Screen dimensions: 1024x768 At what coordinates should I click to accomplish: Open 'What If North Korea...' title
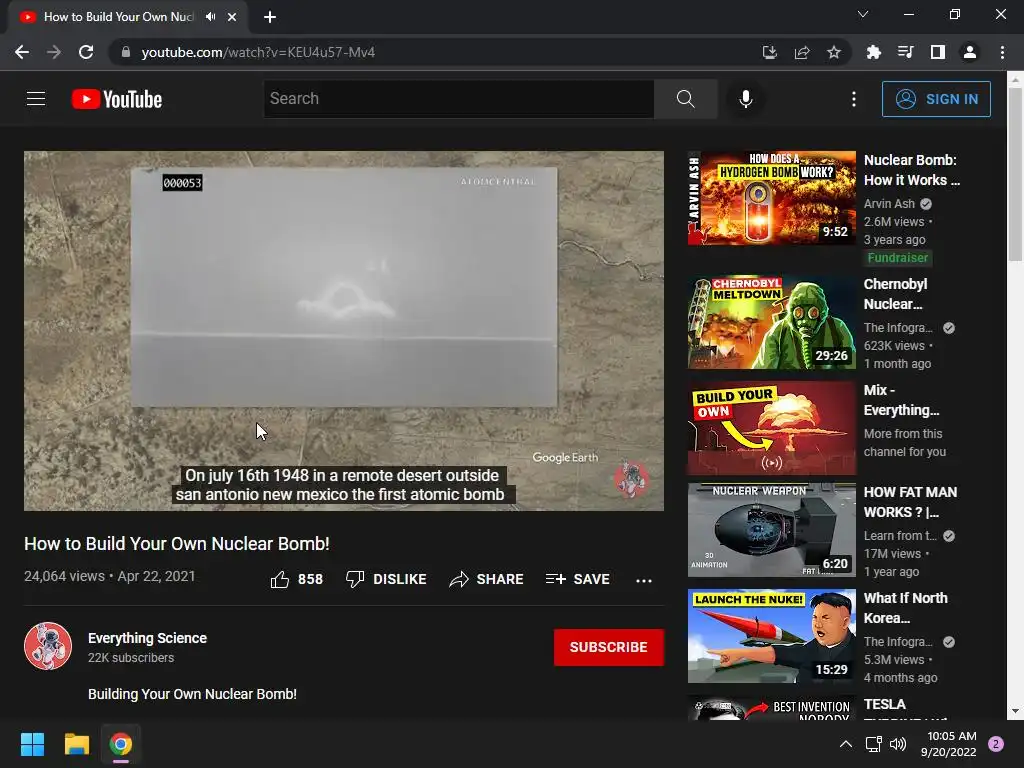point(905,608)
